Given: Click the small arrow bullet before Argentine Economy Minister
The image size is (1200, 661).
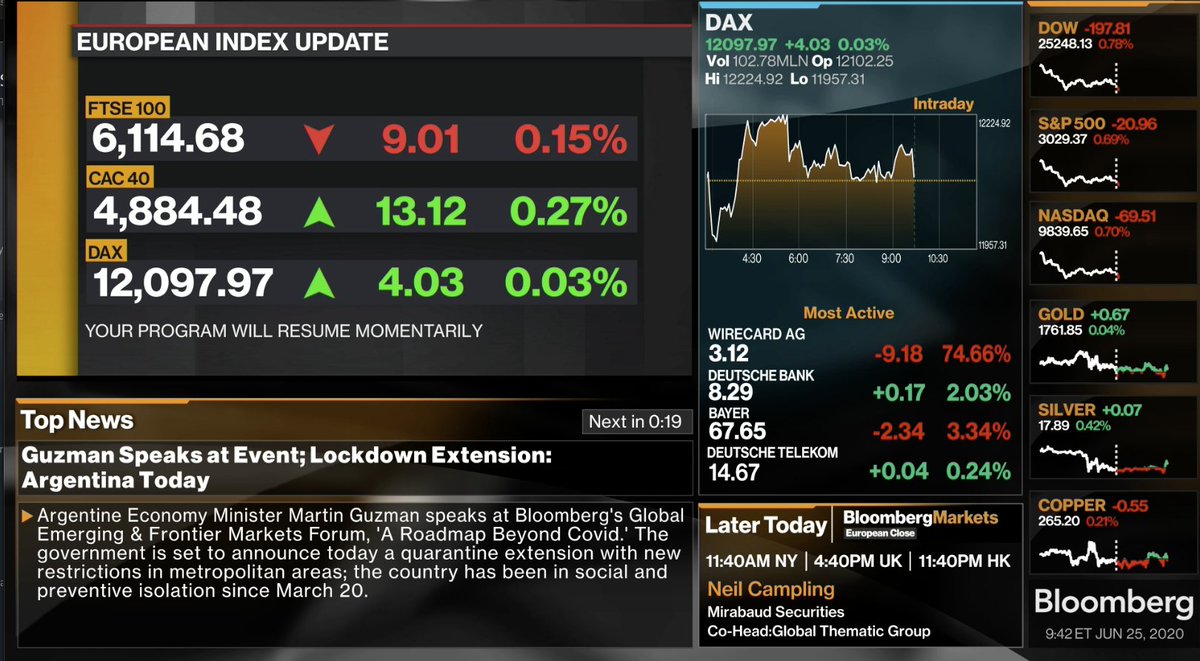Looking at the screenshot, I should click(27, 516).
